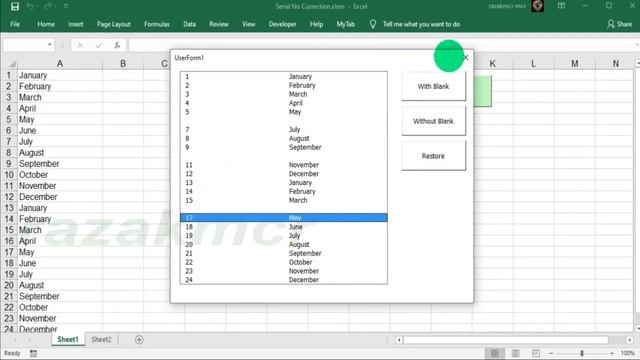Open the Page Layout tab
Viewport: 640px width, 360px height.
113,24
